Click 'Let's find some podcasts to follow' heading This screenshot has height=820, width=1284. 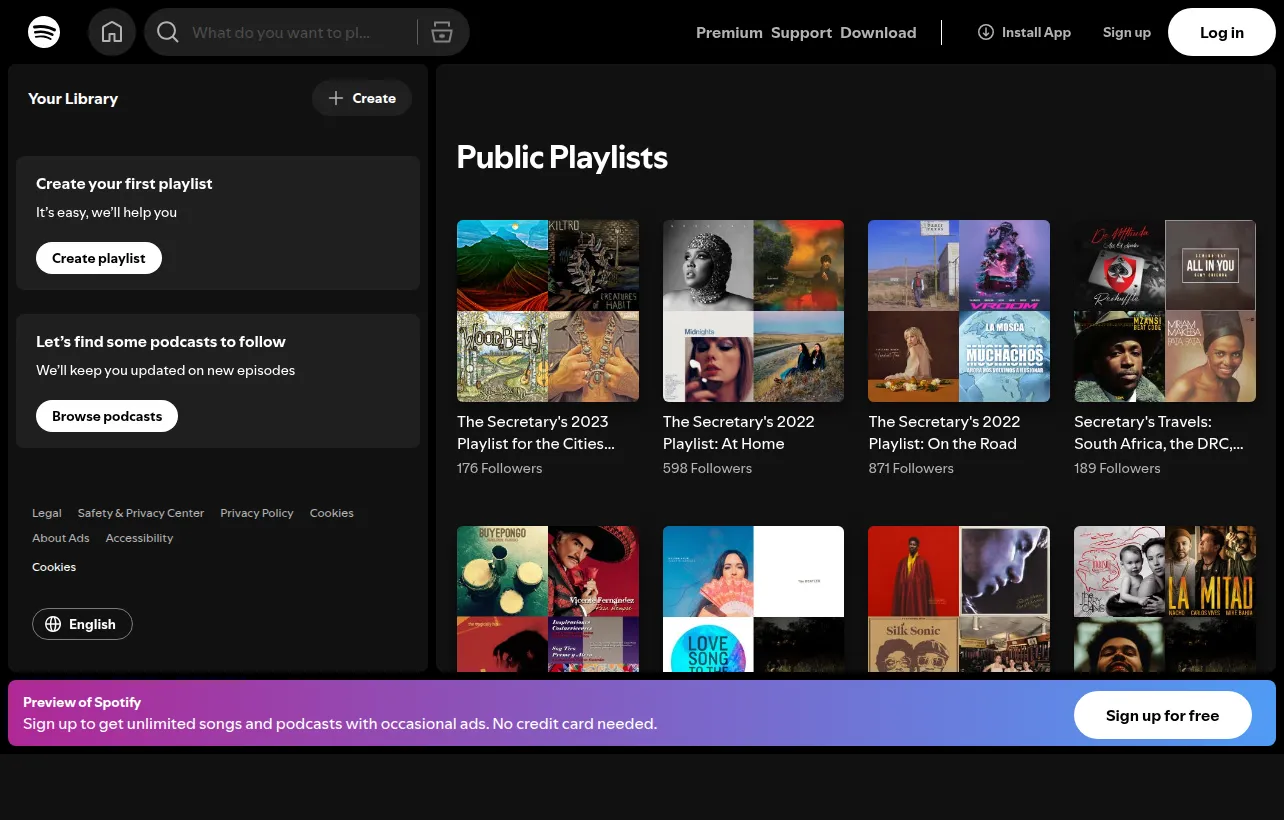coord(161,342)
